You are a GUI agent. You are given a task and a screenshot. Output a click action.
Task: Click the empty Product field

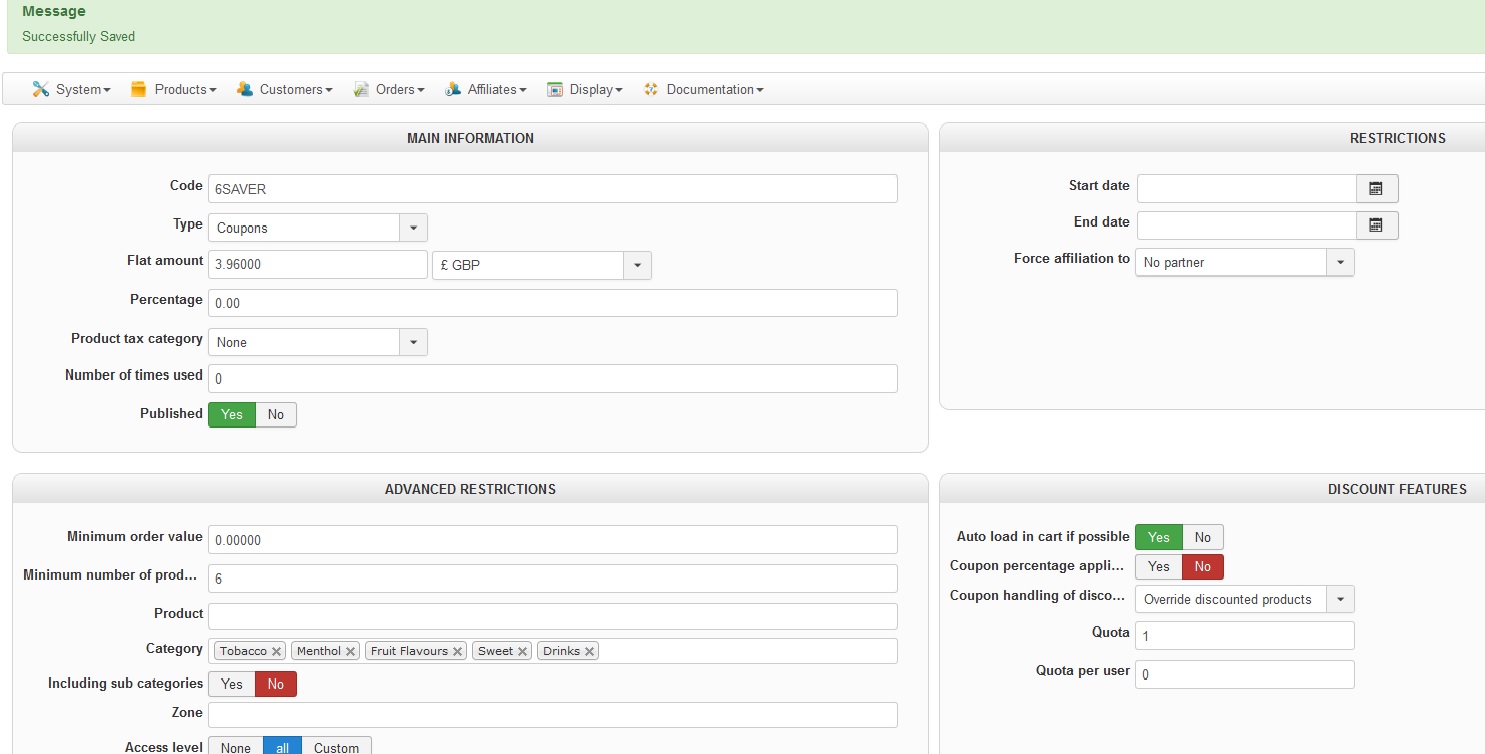[x=553, y=616]
